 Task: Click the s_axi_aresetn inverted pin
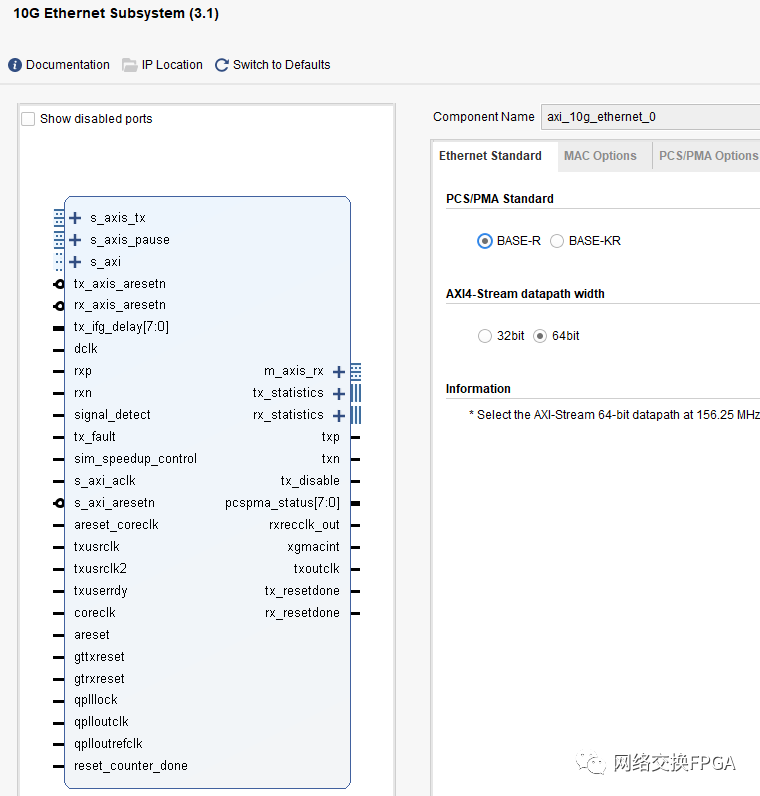coord(59,503)
